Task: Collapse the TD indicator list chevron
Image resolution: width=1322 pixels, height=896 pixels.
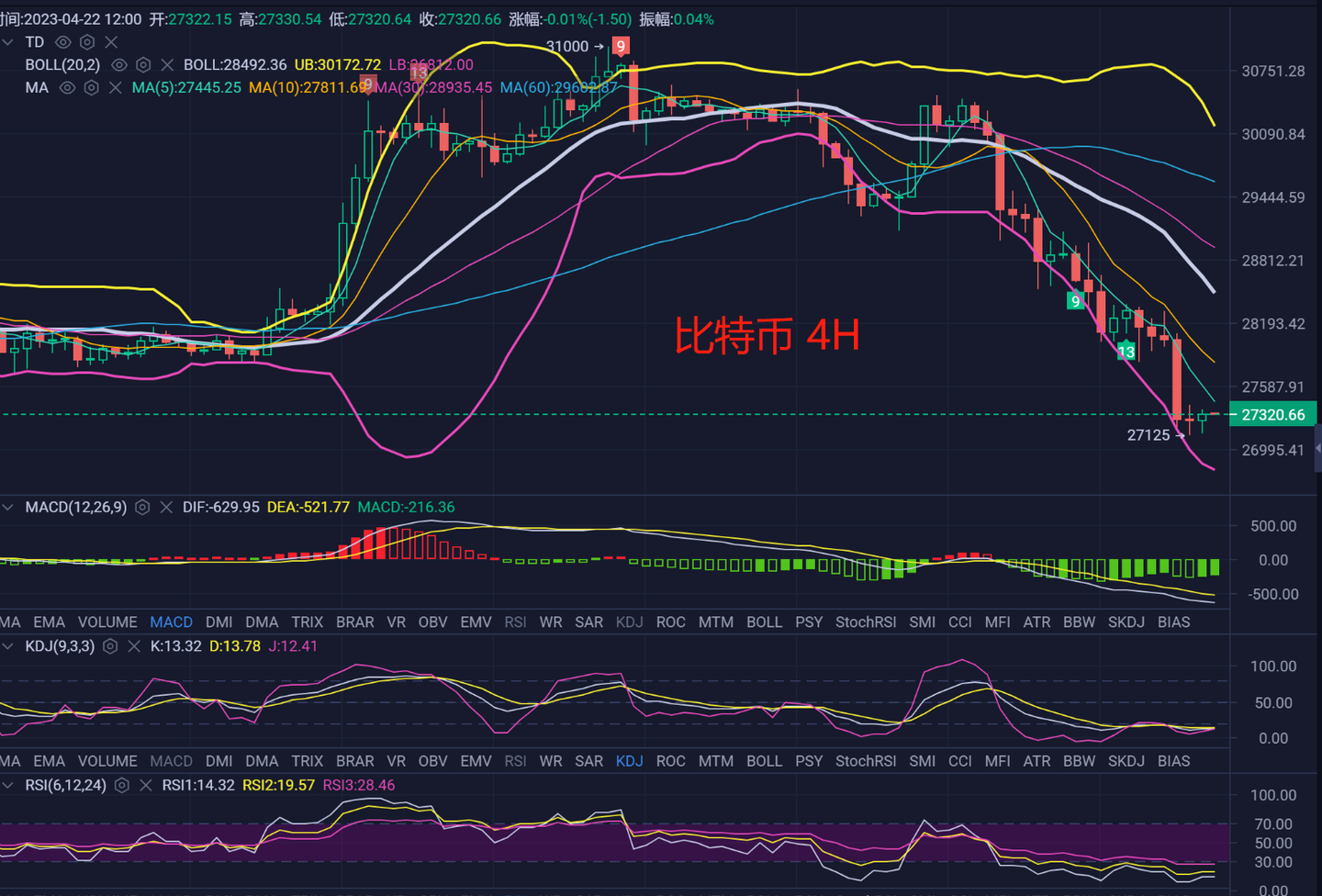Action: [x=8, y=42]
